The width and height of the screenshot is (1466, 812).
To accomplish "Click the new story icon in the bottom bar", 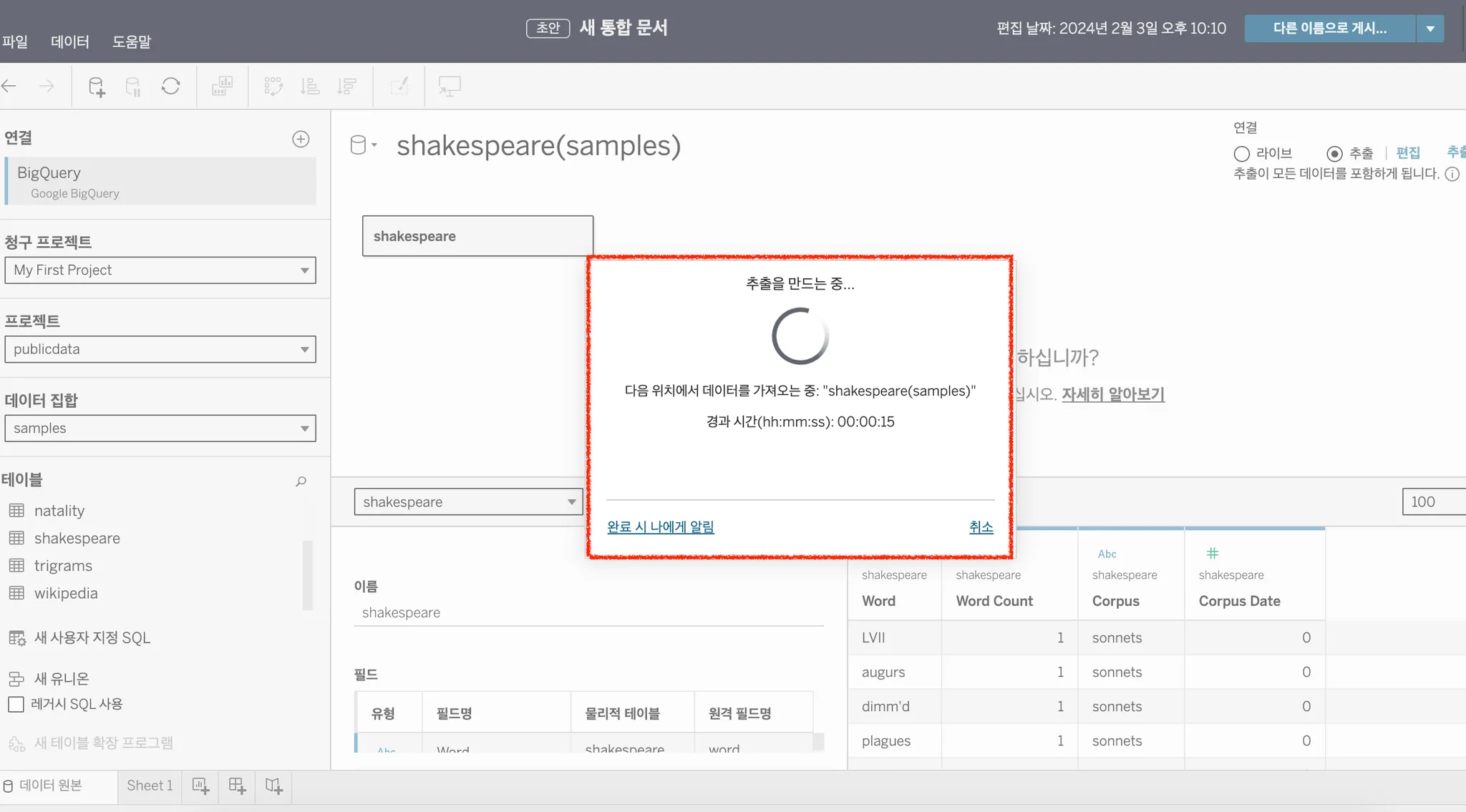I will pos(273,786).
